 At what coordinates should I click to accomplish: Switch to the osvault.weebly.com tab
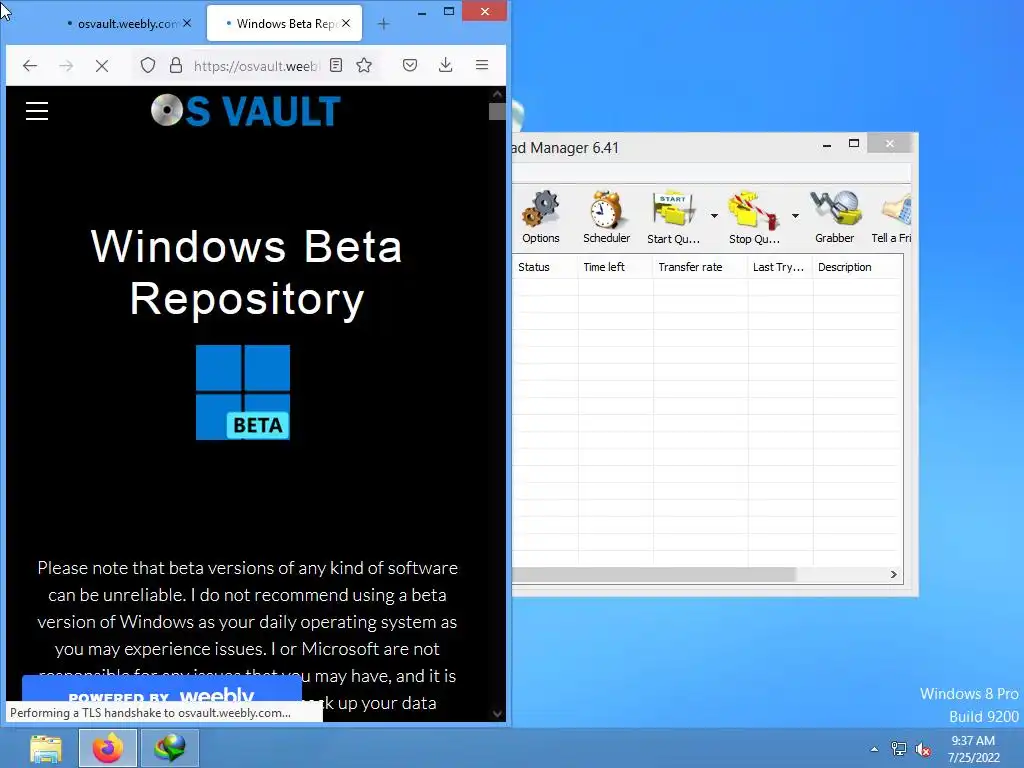(126, 24)
